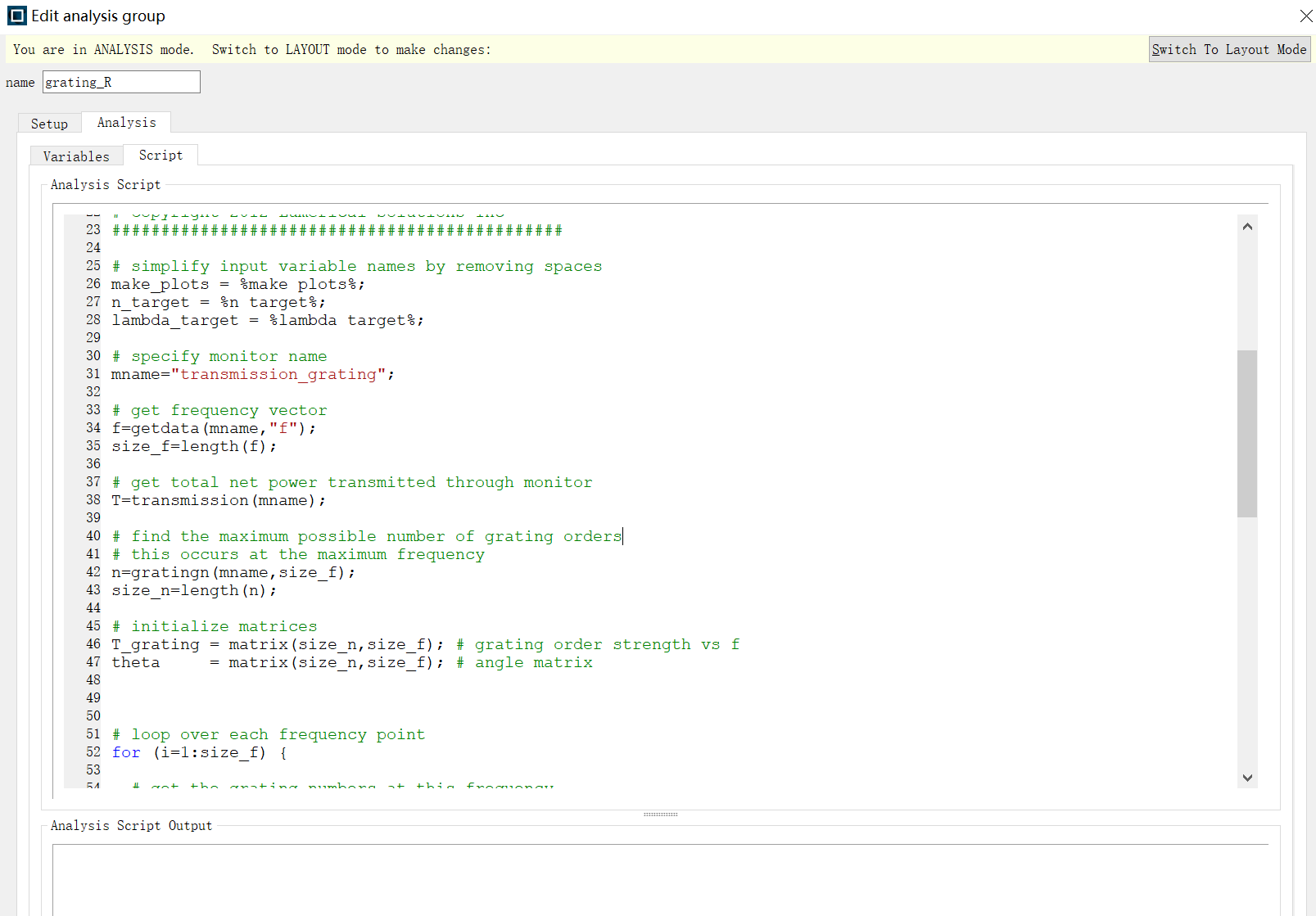
Task: Click the 'angle matrix' comment
Action: 524,662
